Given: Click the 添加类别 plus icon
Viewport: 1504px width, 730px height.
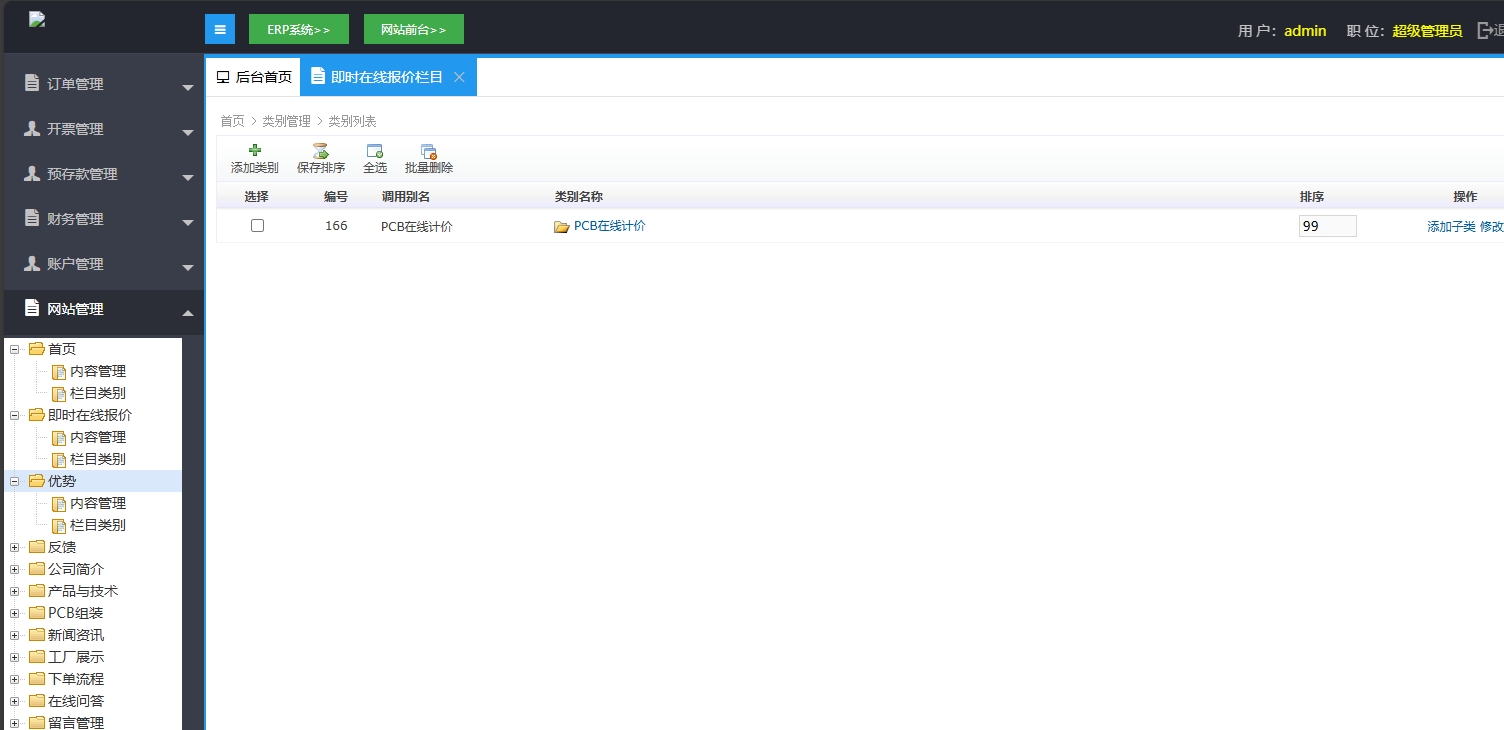Looking at the screenshot, I should click(x=254, y=151).
